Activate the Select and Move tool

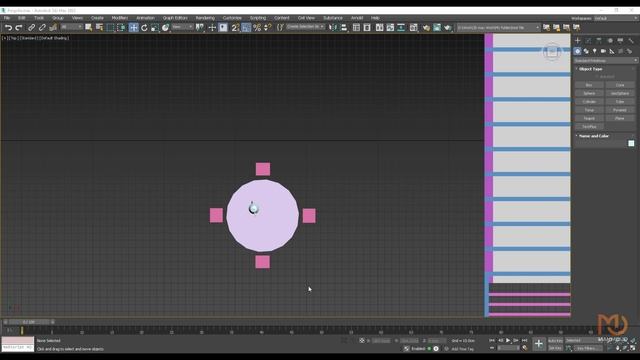[x=133, y=28]
